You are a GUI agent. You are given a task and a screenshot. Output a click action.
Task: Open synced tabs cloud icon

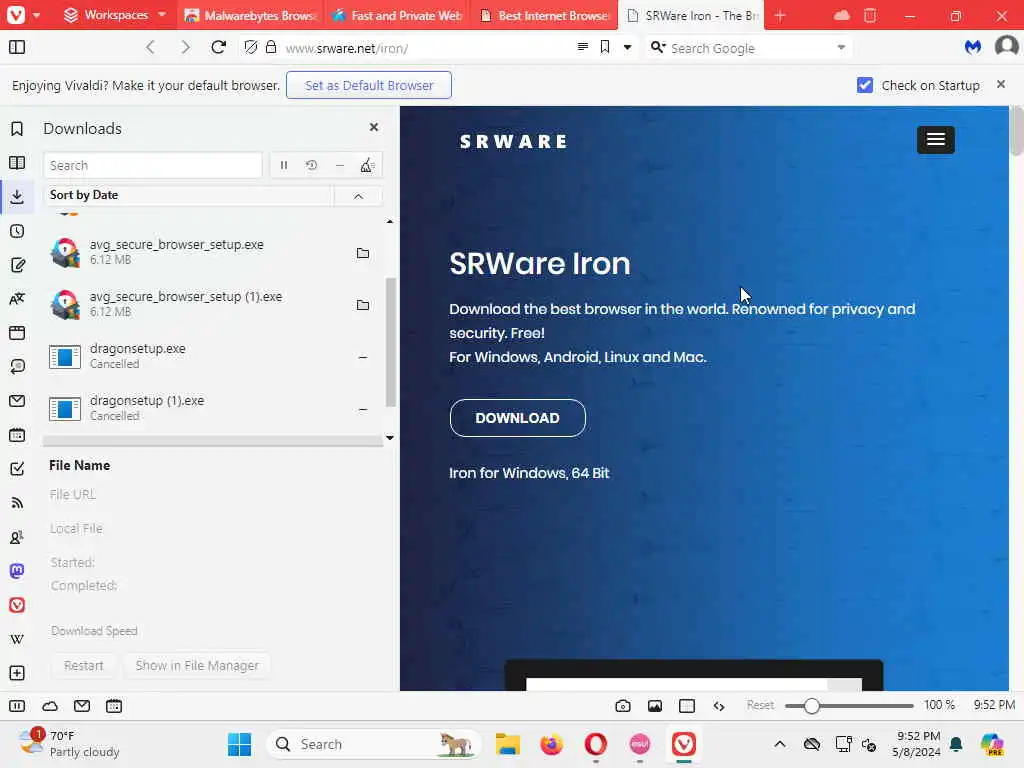click(842, 15)
